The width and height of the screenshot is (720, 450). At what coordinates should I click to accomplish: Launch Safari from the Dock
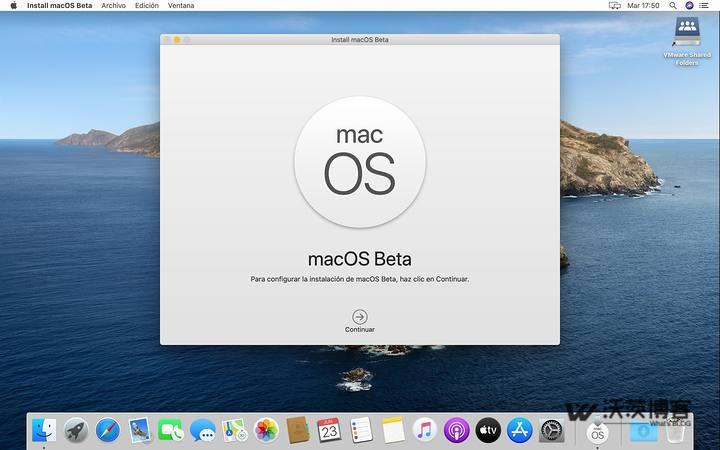(x=107, y=431)
